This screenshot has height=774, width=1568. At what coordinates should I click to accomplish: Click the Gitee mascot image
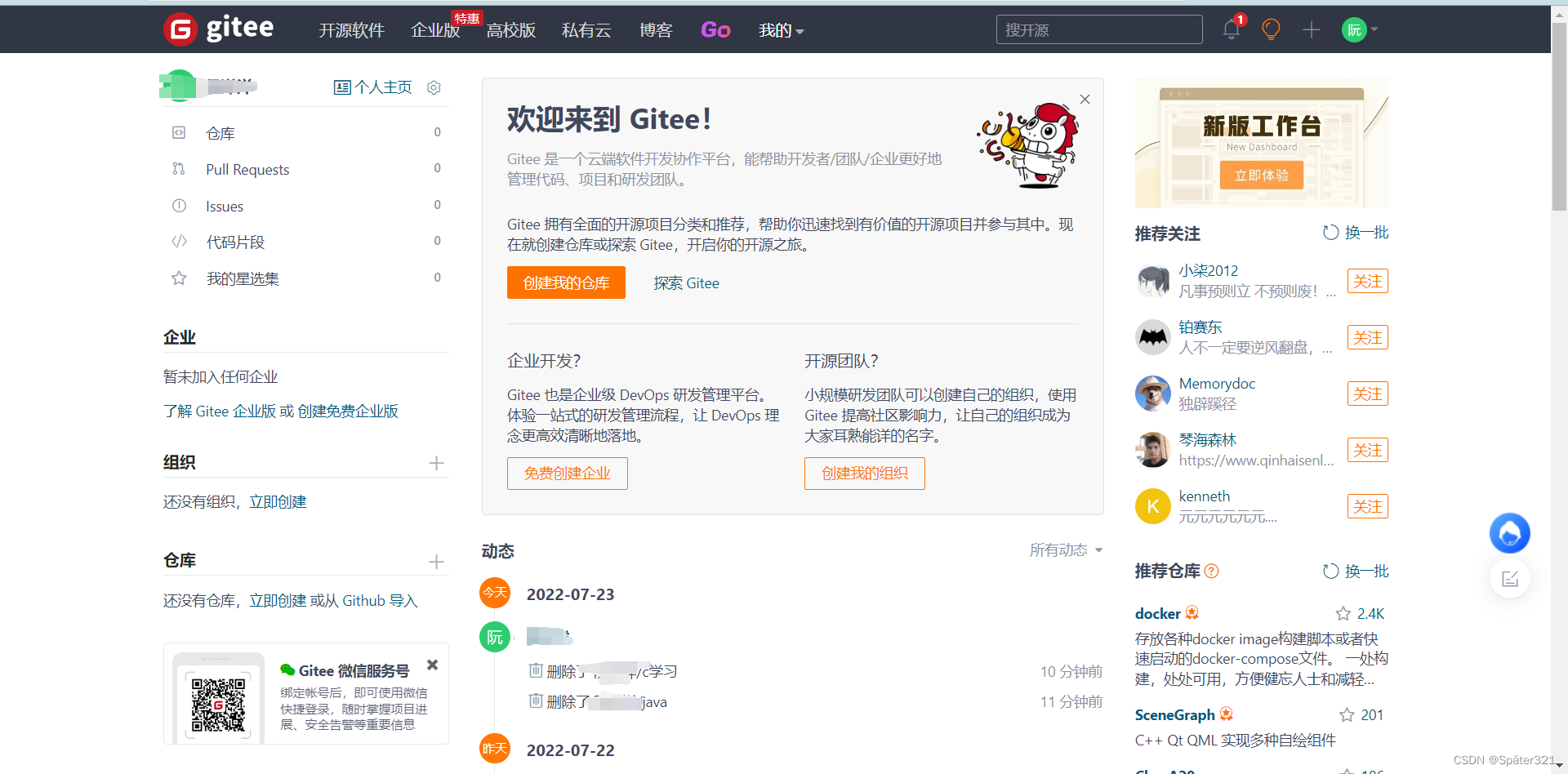tap(1028, 145)
